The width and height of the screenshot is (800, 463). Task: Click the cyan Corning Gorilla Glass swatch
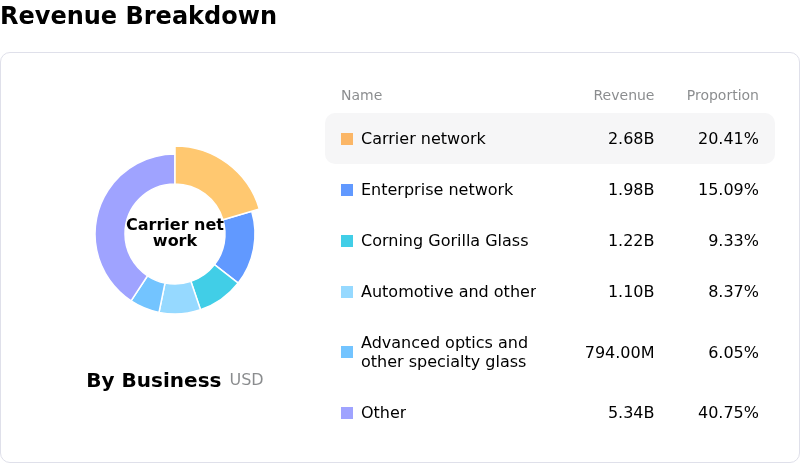[347, 241]
